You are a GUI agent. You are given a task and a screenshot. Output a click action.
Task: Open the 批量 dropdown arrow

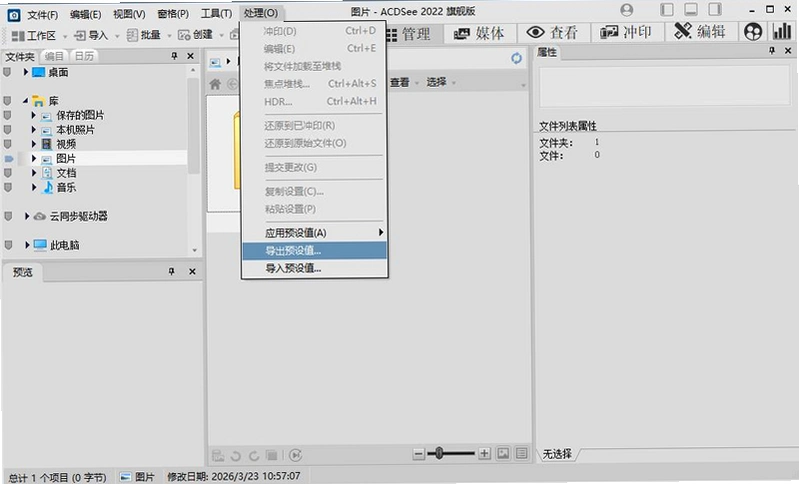click(169, 36)
